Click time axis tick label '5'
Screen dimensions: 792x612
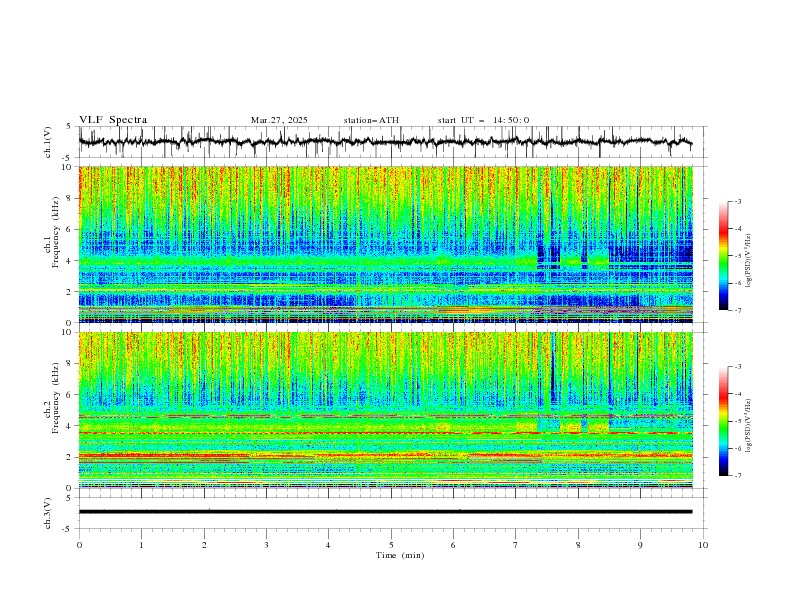click(391, 545)
